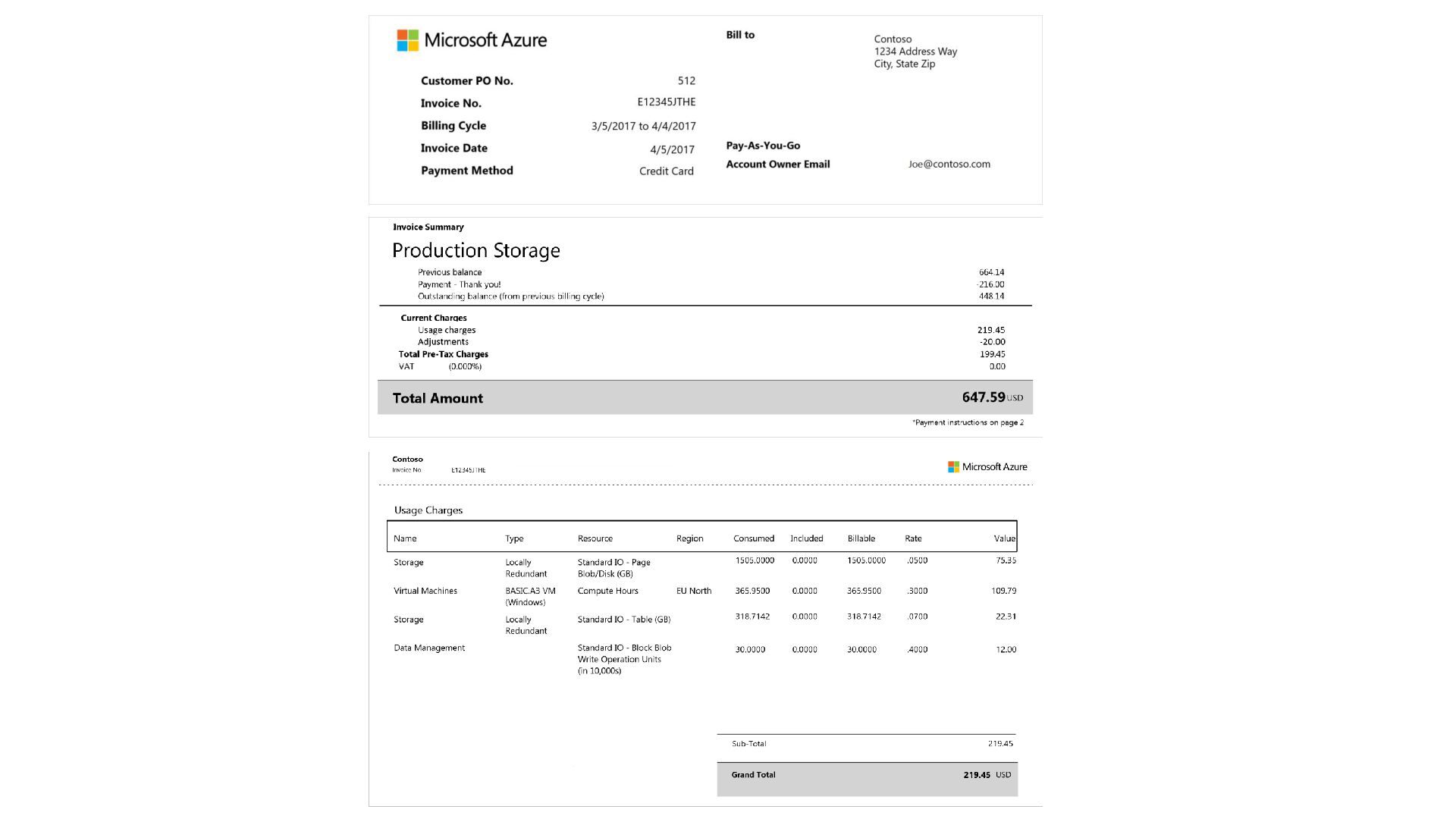The width and height of the screenshot is (1456, 819).
Task: Click BASIC.A3 VM (Windows) type cell
Action: point(530,597)
